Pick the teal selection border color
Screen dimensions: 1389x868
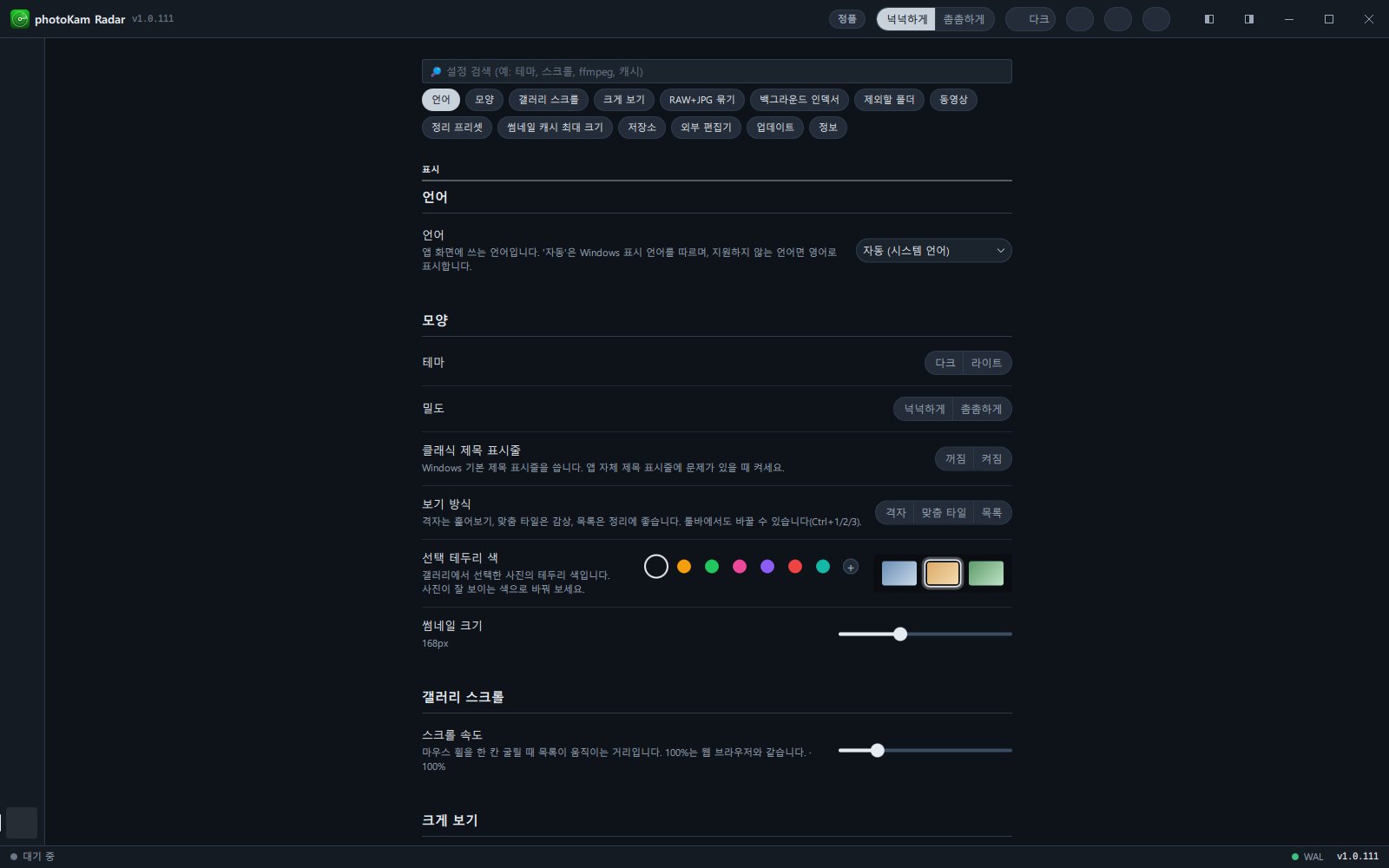823,567
